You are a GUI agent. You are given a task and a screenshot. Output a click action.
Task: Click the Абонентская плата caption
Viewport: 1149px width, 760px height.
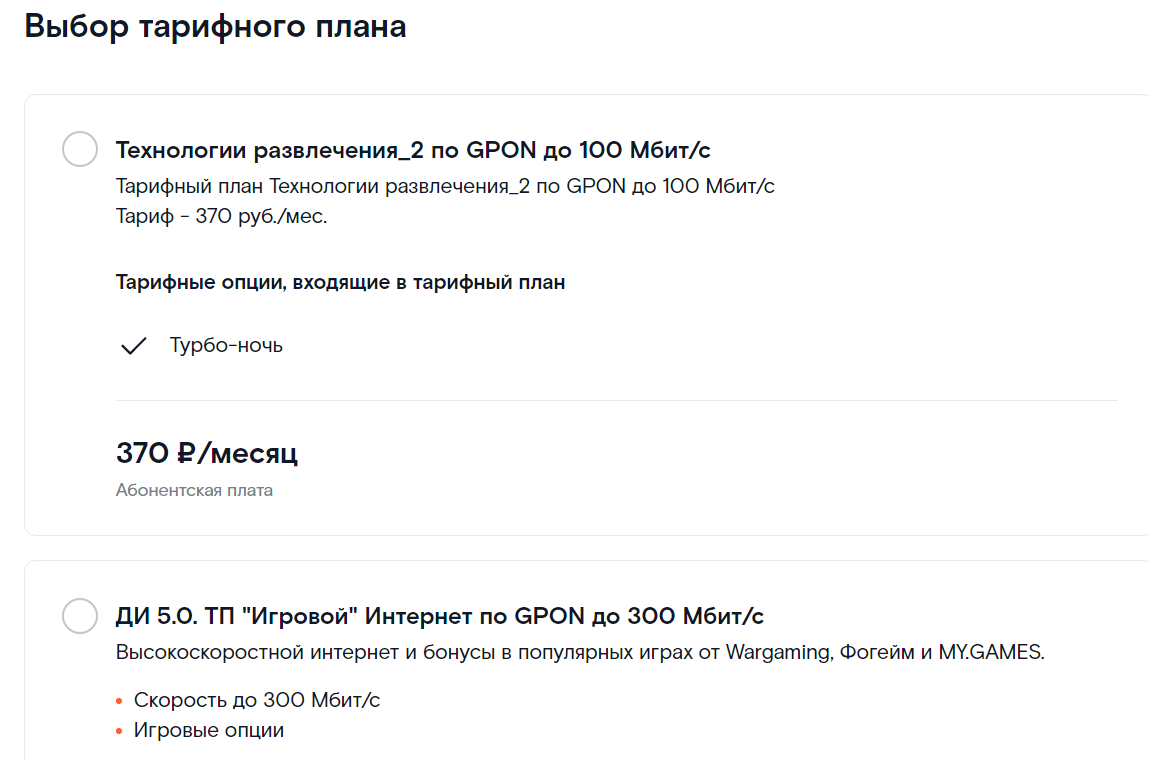point(194,490)
